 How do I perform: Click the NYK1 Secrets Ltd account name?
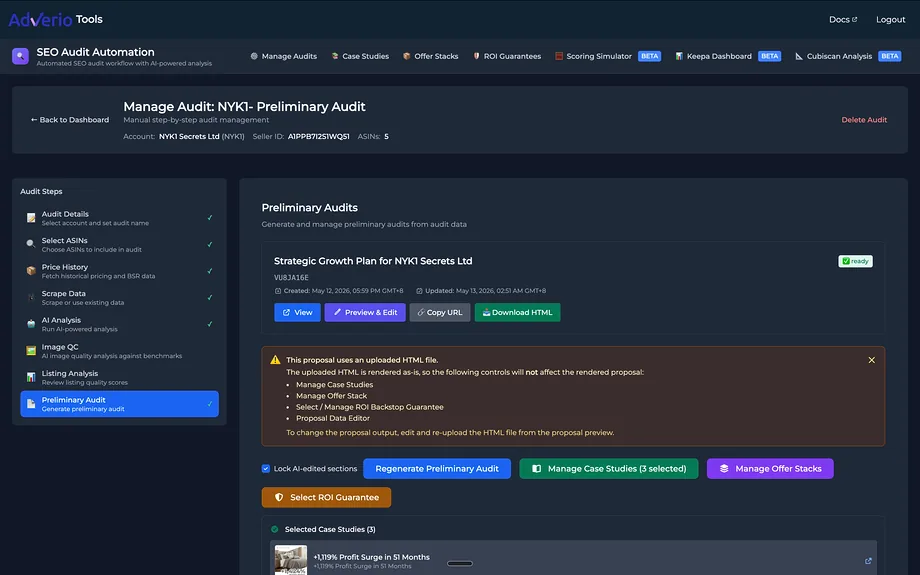click(189, 137)
